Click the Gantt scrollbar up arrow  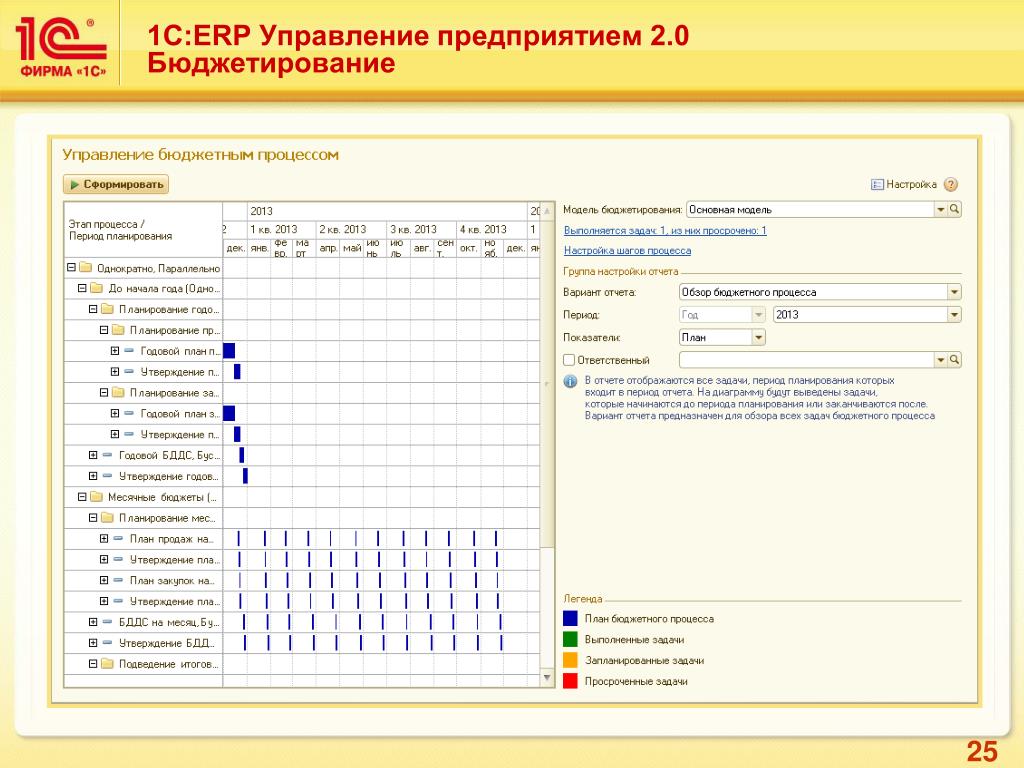pos(547,210)
